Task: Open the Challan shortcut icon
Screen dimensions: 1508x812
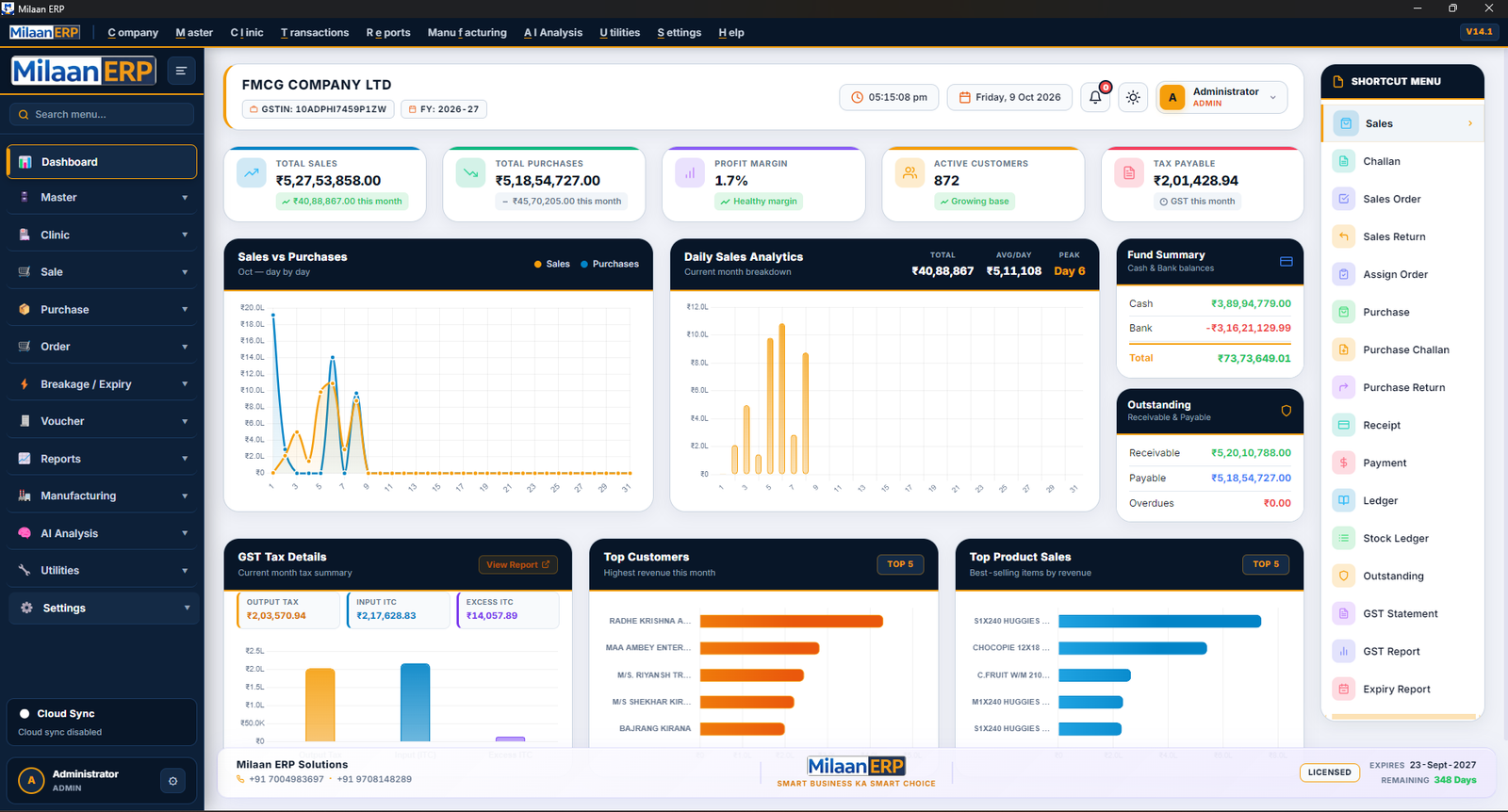Action: (1344, 161)
